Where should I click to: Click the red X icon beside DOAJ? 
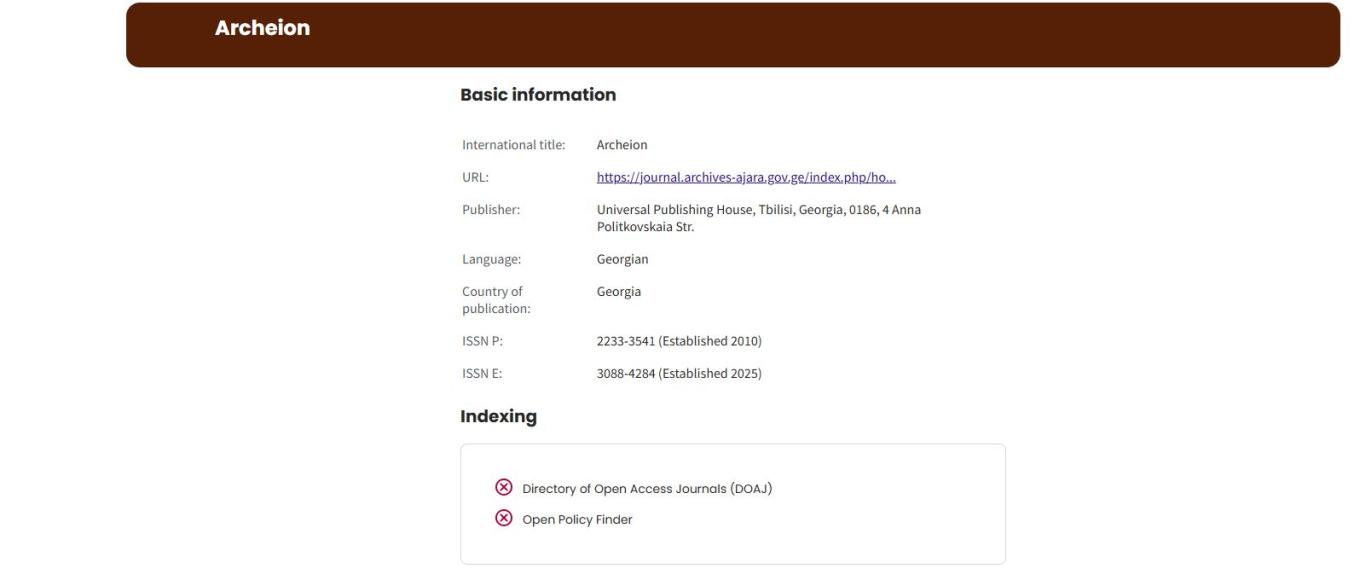point(503,488)
